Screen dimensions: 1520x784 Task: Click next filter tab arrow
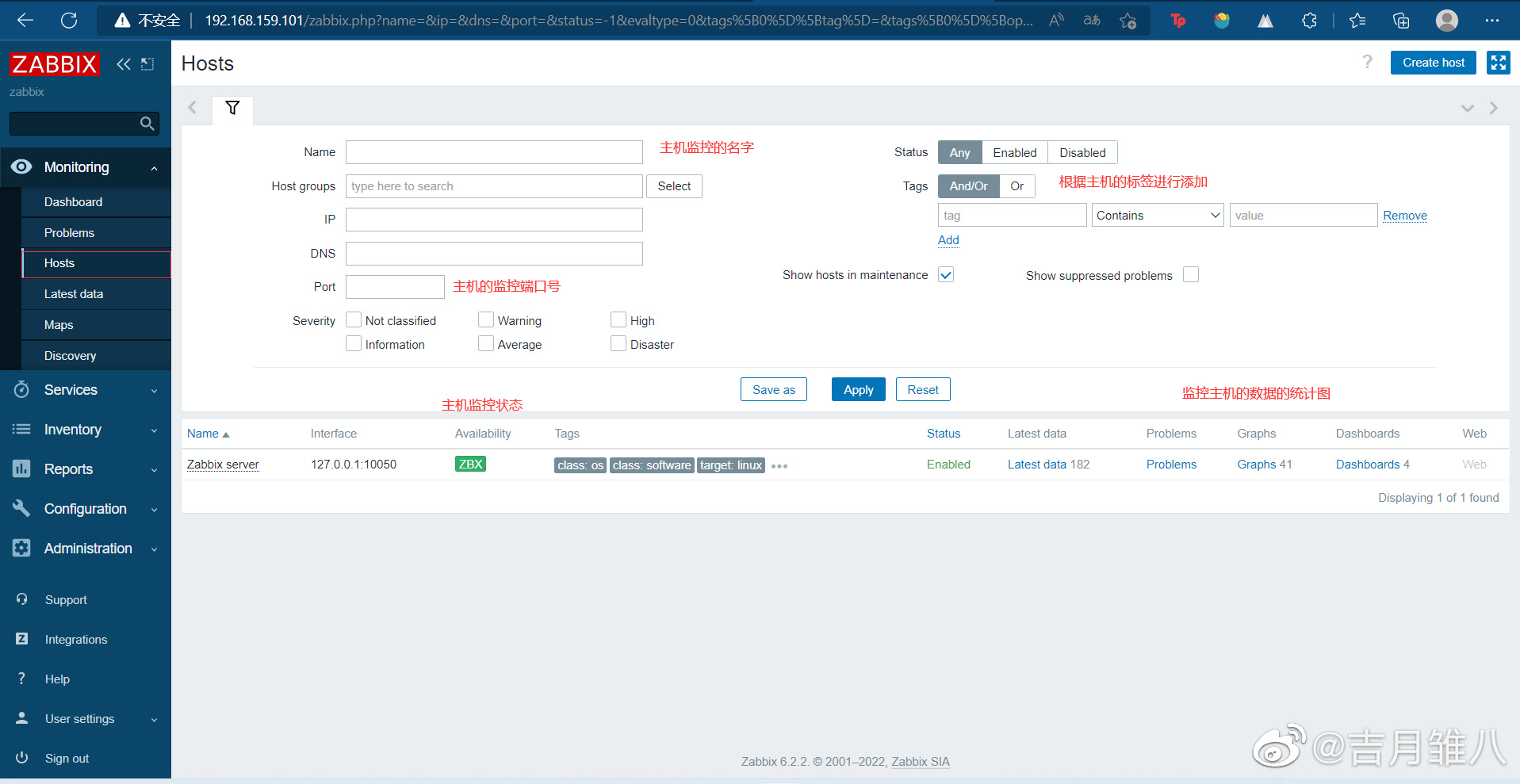pos(1494,108)
